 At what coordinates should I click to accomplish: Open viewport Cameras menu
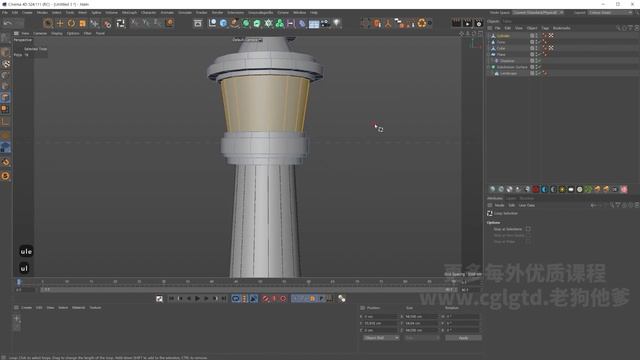(x=40, y=33)
